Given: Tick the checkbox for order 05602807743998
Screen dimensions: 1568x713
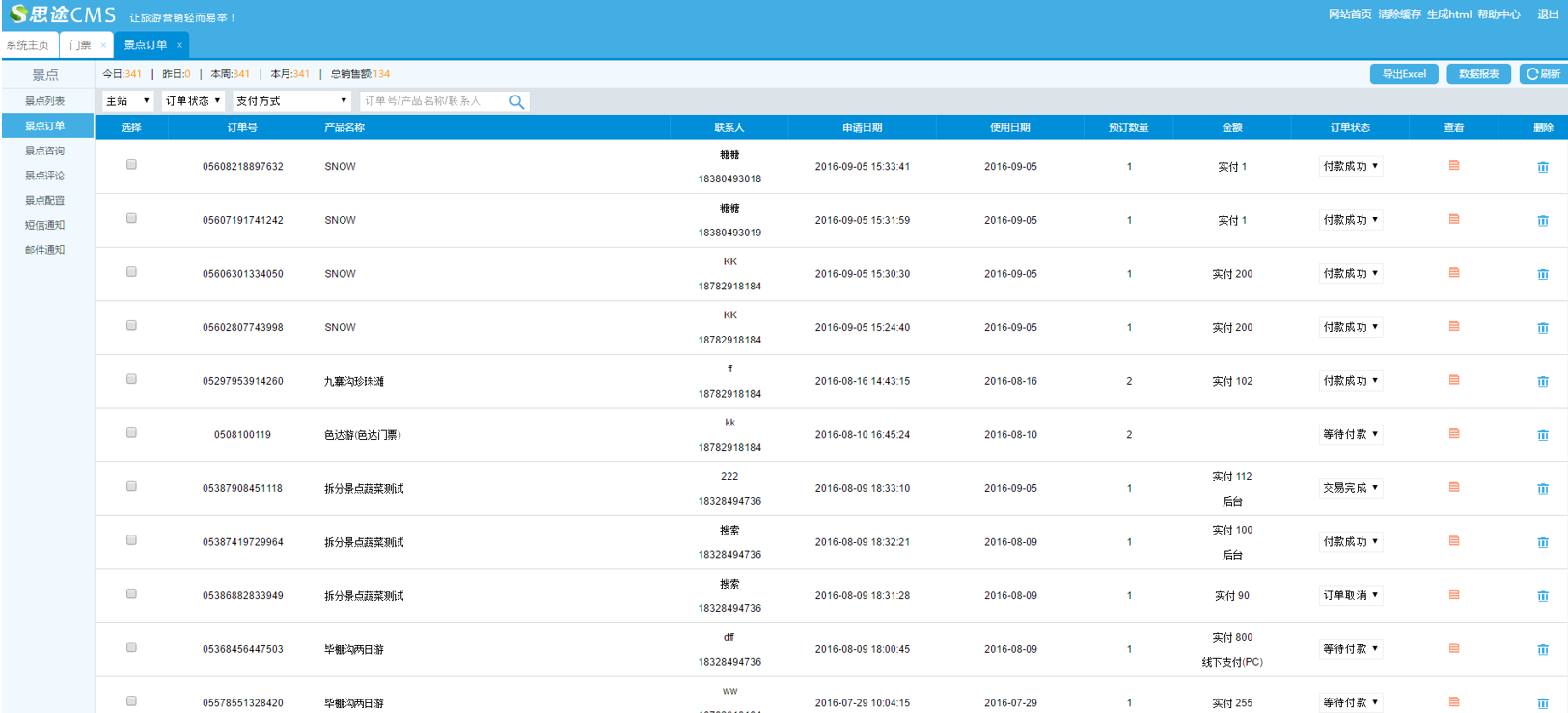Looking at the screenshot, I should [x=131, y=326].
